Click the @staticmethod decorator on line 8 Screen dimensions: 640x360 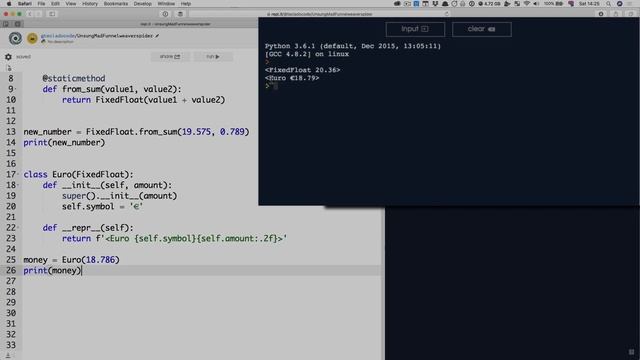click(74, 78)
